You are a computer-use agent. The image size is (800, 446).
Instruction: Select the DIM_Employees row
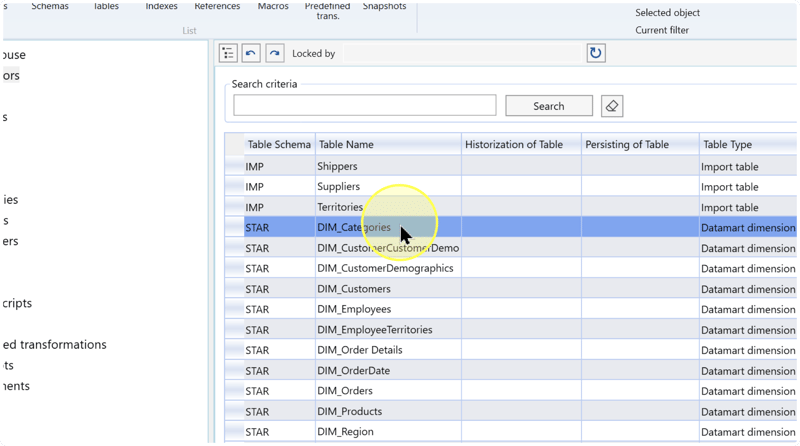pyautogui.click(x=510, y=309)
